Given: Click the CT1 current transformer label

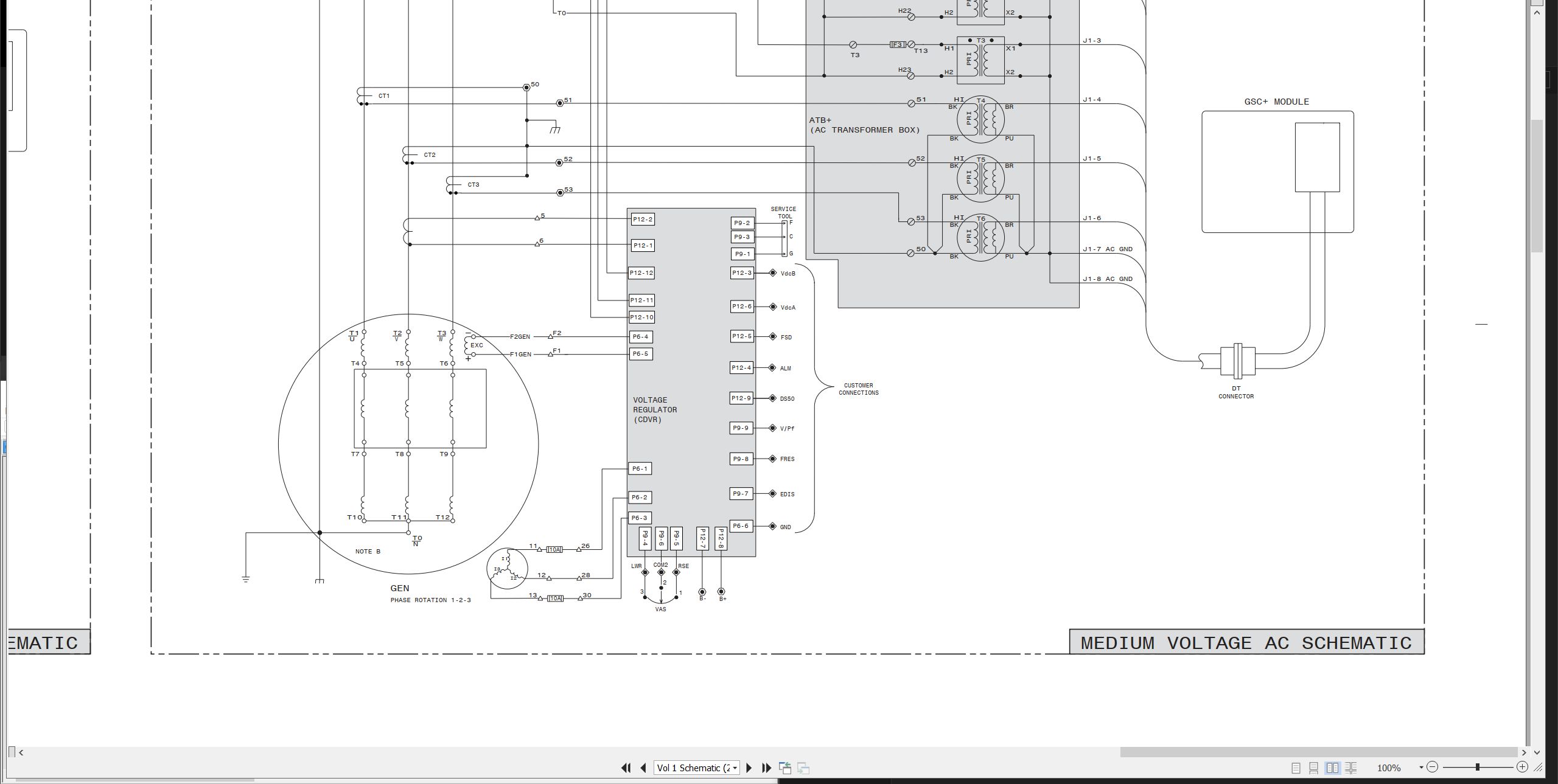Looking at the screenshot, I should 384,96.
